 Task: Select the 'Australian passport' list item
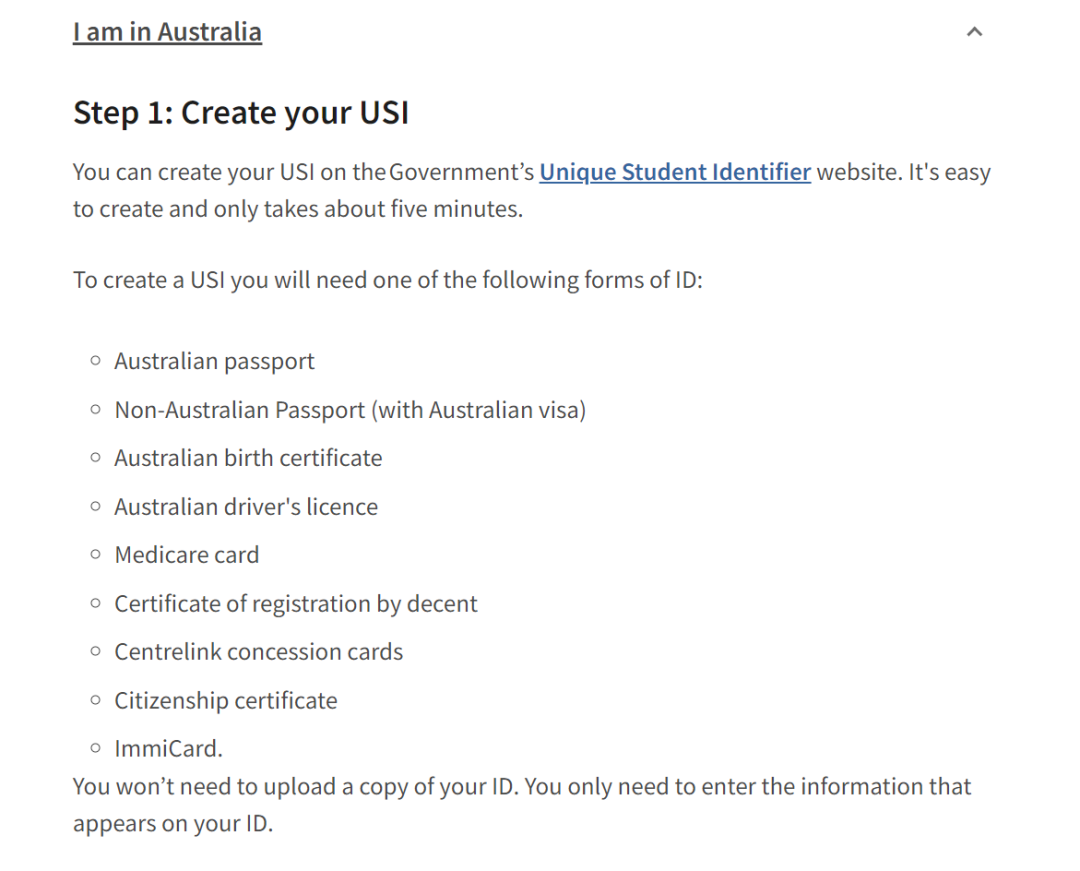click(214, 361)
